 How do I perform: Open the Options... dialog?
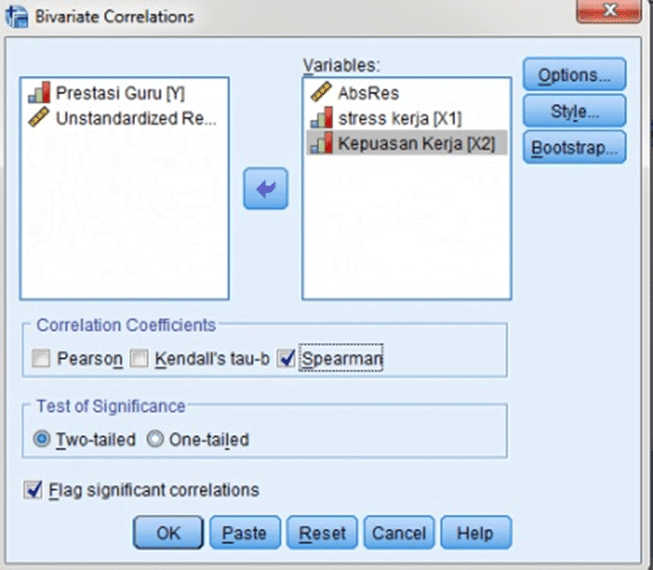click(x=574, y=75)
